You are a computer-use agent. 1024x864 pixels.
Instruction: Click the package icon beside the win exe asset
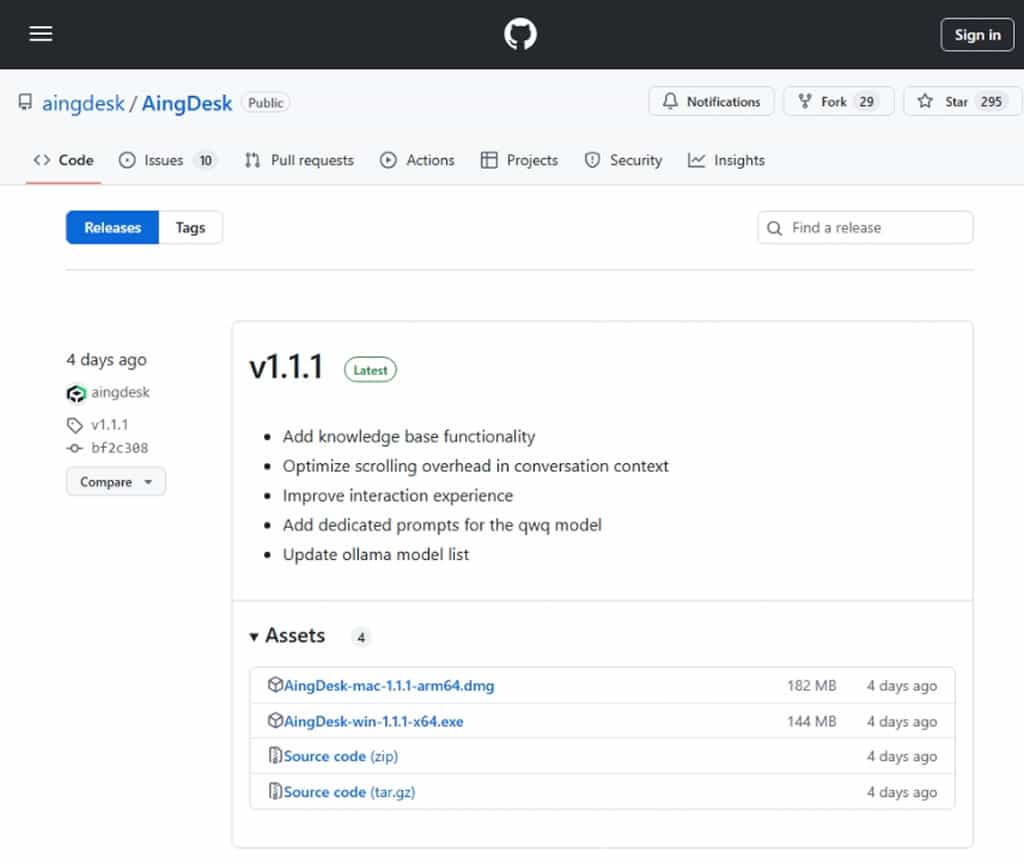[275, 720]
